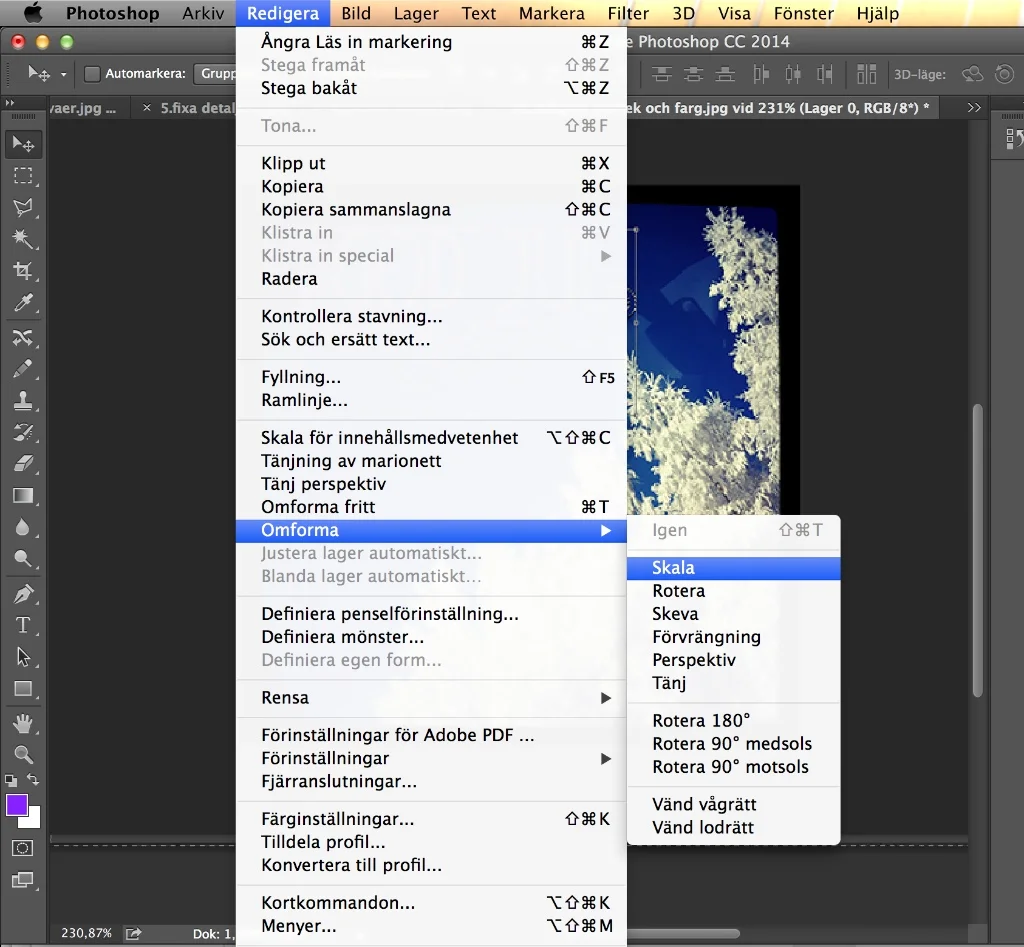Image resolution: width=1024 pixels, height=947 pixels.
Task: Select the Dodge tool
Action: (24, 558)
